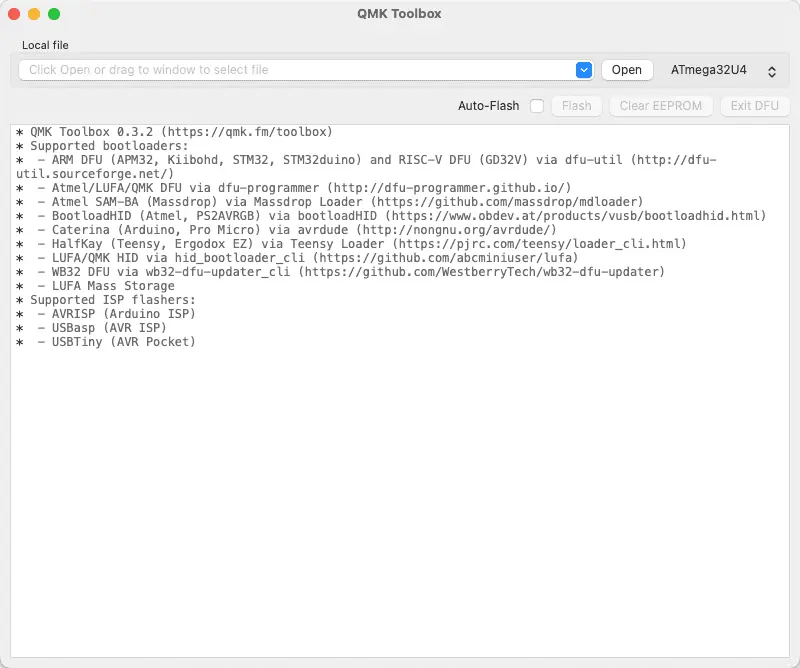
Task: Click the 'QMK Toolbox 0.3.2' log line
Action: pyautogui.click(x=174, y=132)
